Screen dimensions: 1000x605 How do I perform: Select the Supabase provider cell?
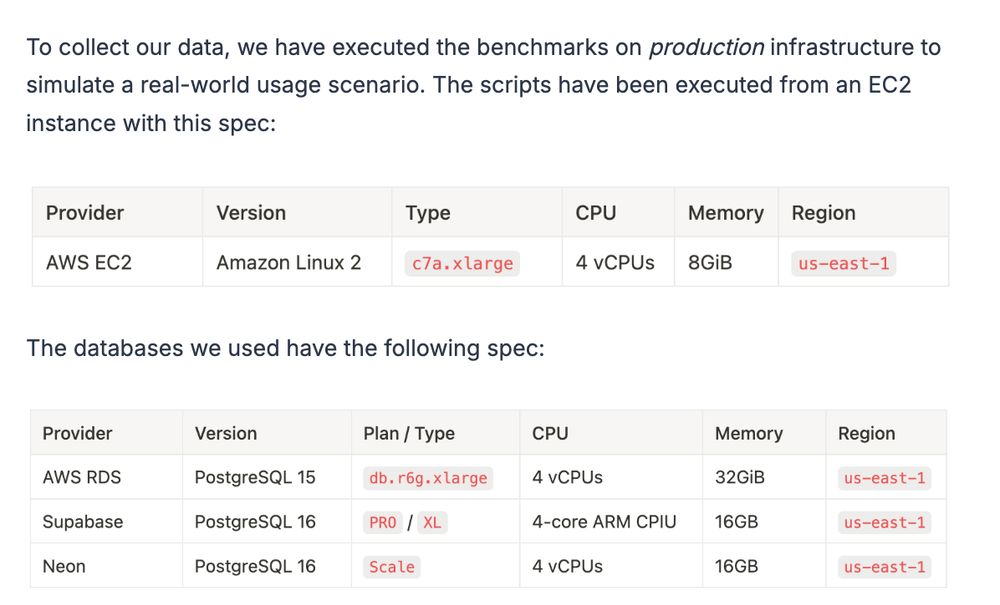(x=83, y=522)
